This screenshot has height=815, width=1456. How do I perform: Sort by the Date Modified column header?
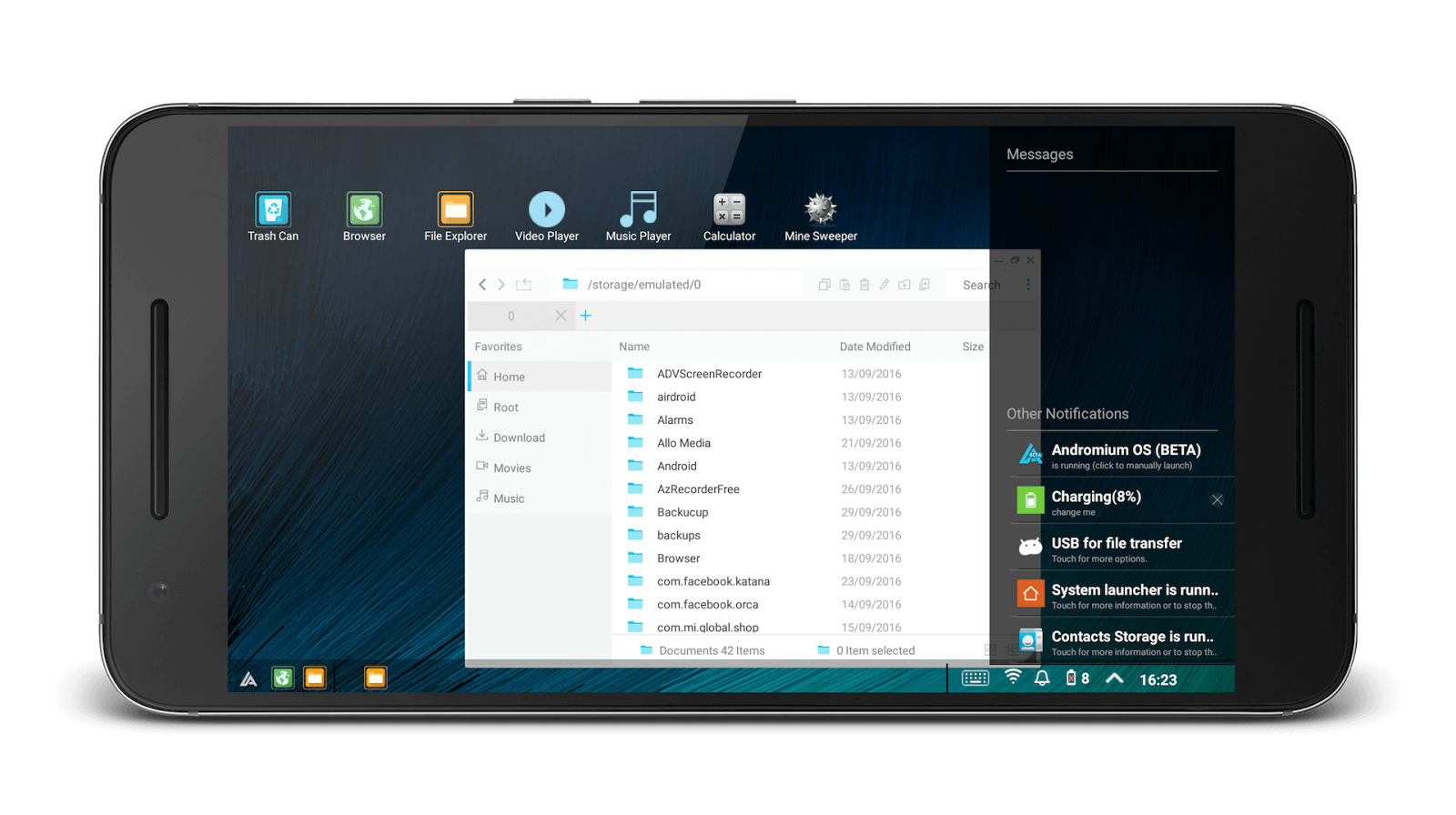[875, 347]
